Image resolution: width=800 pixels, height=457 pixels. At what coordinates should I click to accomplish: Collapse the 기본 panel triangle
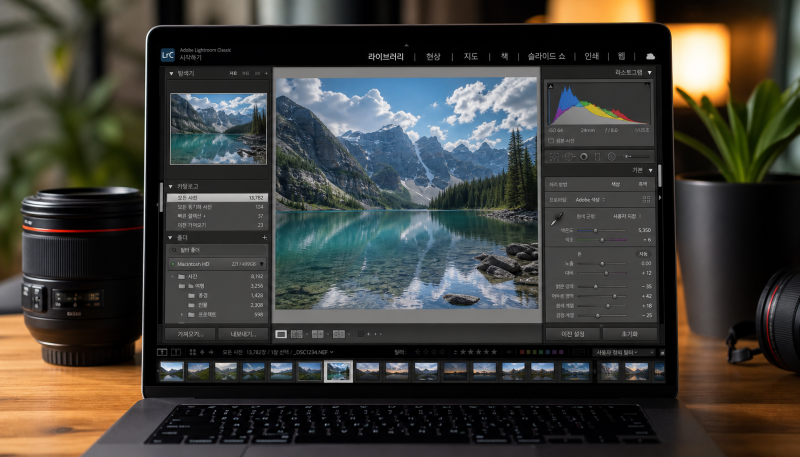[650, 170]
